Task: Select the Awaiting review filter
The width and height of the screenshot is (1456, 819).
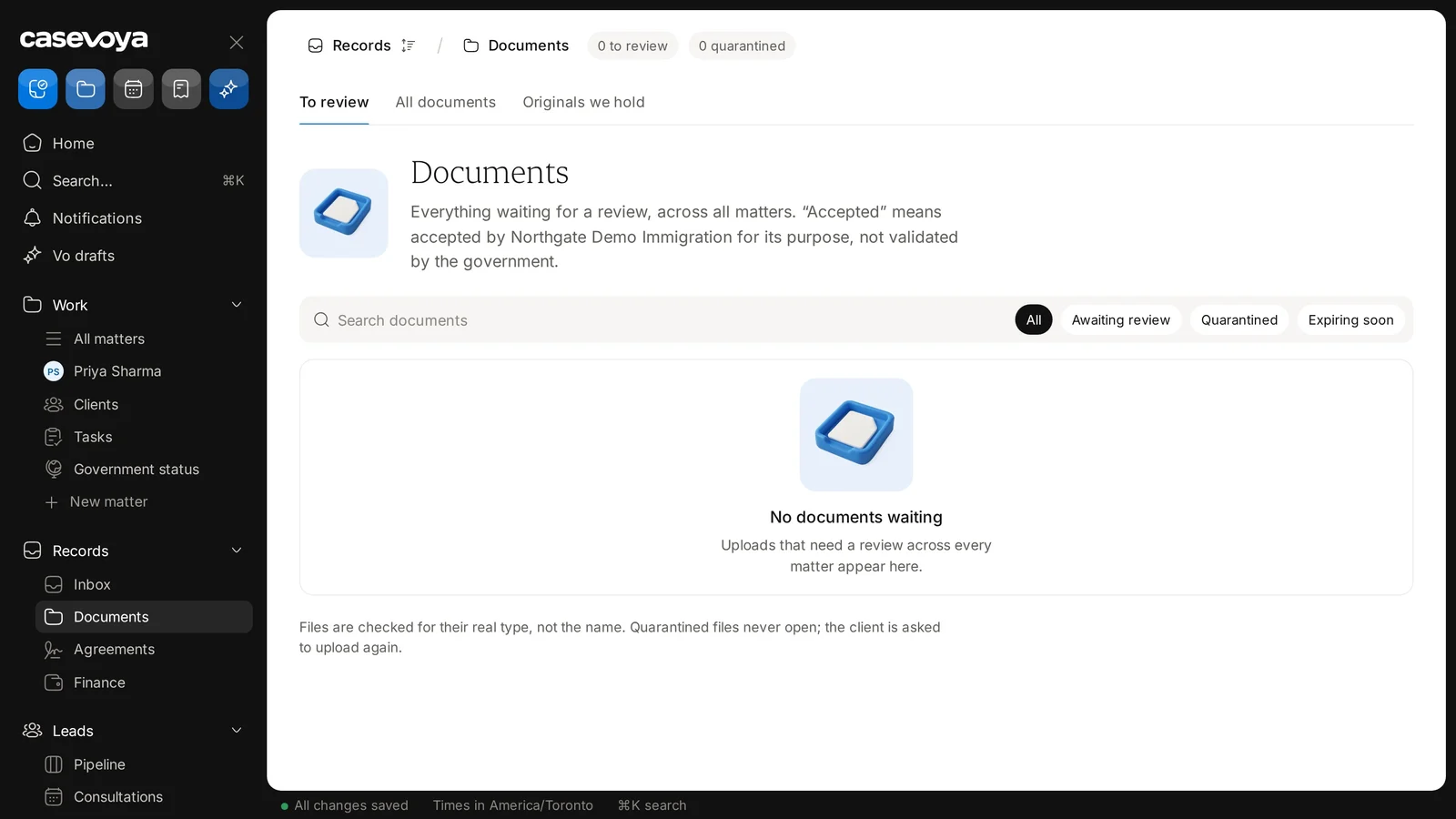Action: pos(1121,319)
